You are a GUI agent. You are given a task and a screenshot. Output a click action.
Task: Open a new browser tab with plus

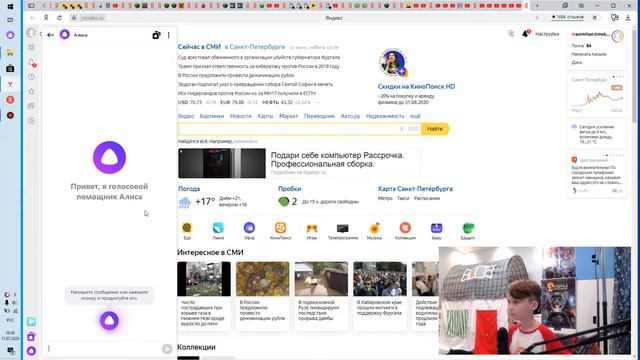click(537, 6)
